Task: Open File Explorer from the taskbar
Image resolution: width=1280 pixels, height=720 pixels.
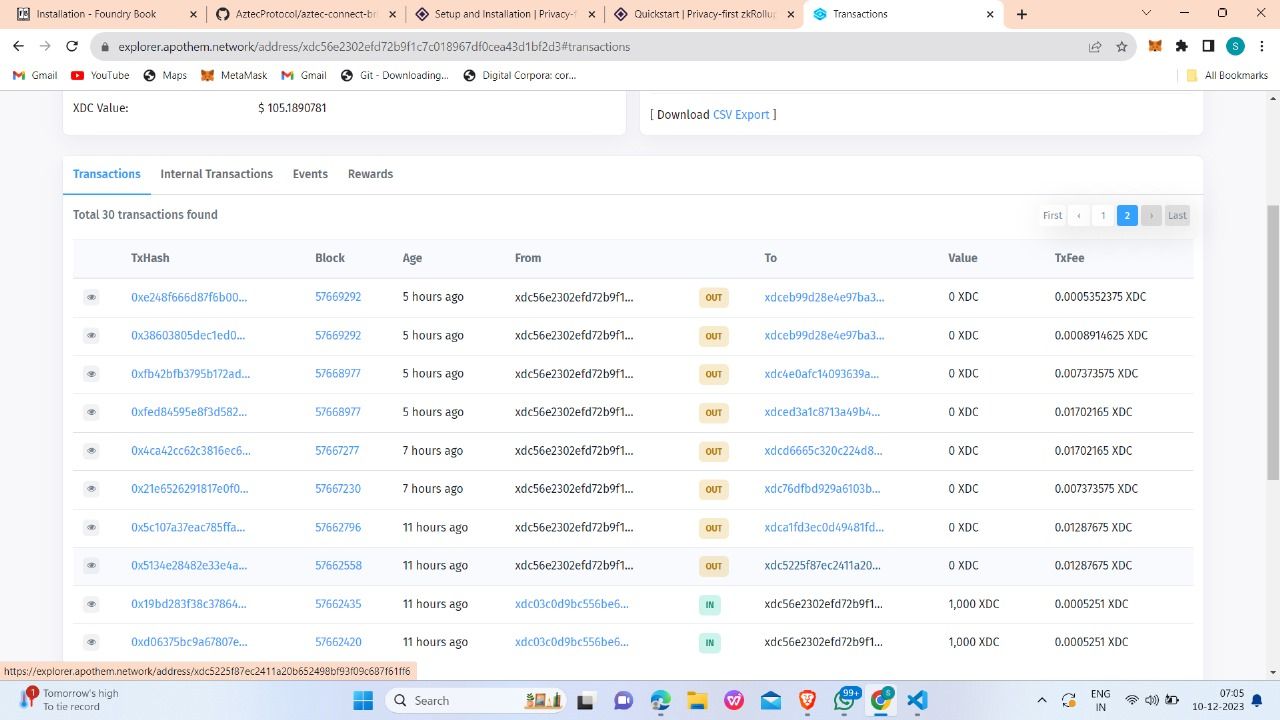Action: tap(697, 700)
